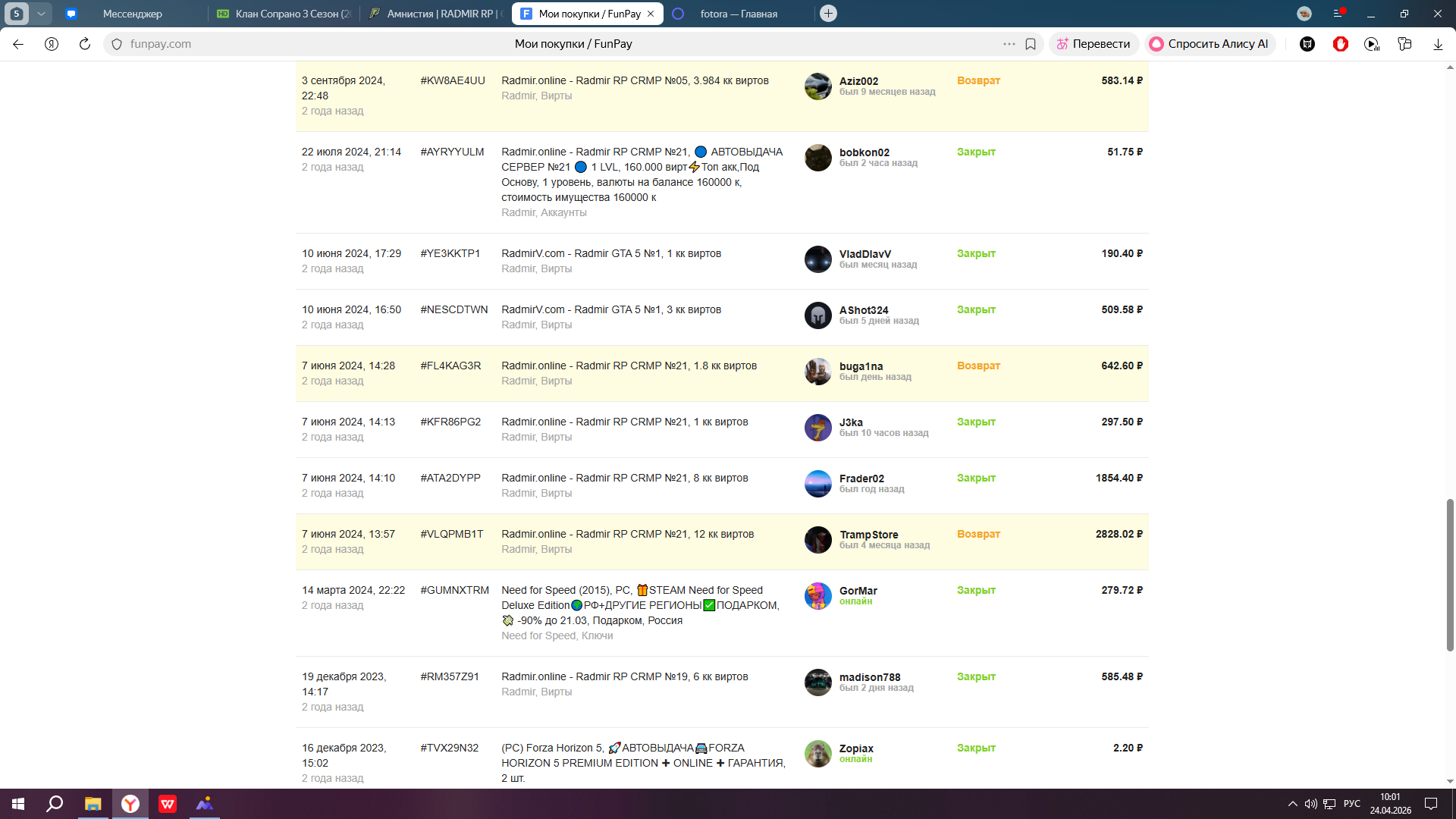This screenshot has height=819, width=1456.
Task: Switch РУС keyboard language indicator
Action: 1351,804
